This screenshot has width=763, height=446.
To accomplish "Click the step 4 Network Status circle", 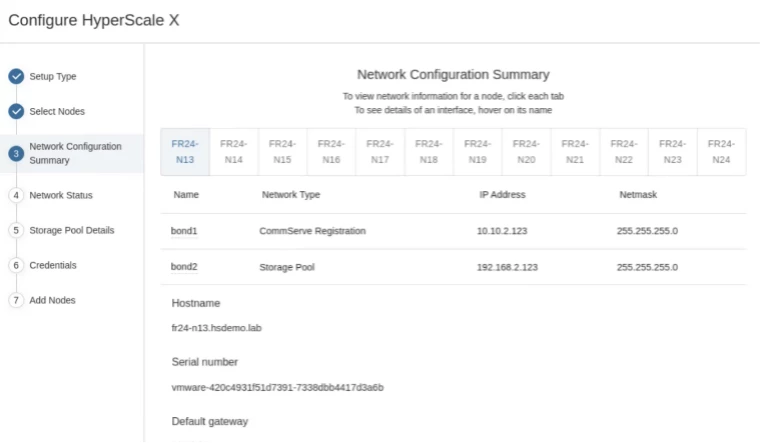I will tap(16, 195).
